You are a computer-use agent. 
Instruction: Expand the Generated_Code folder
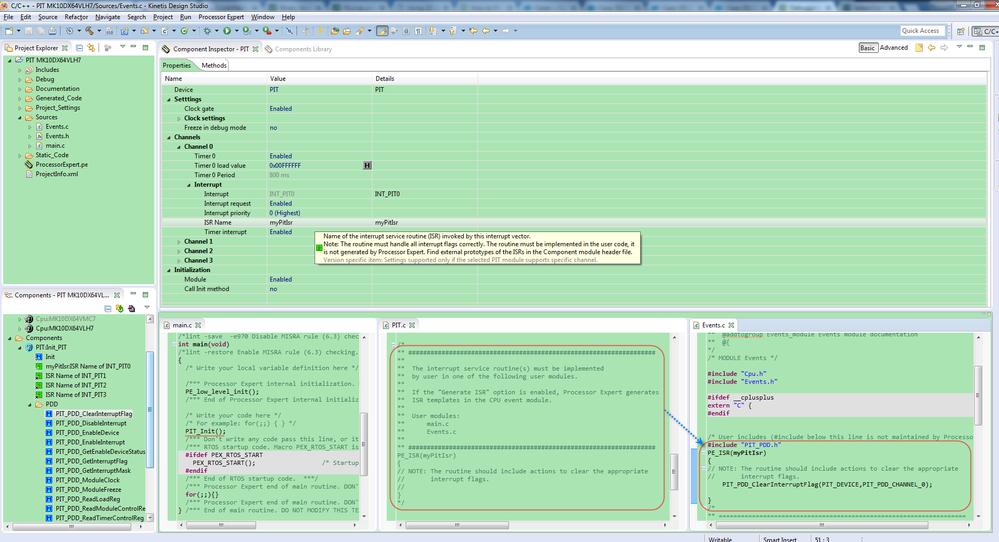point(19,98)
